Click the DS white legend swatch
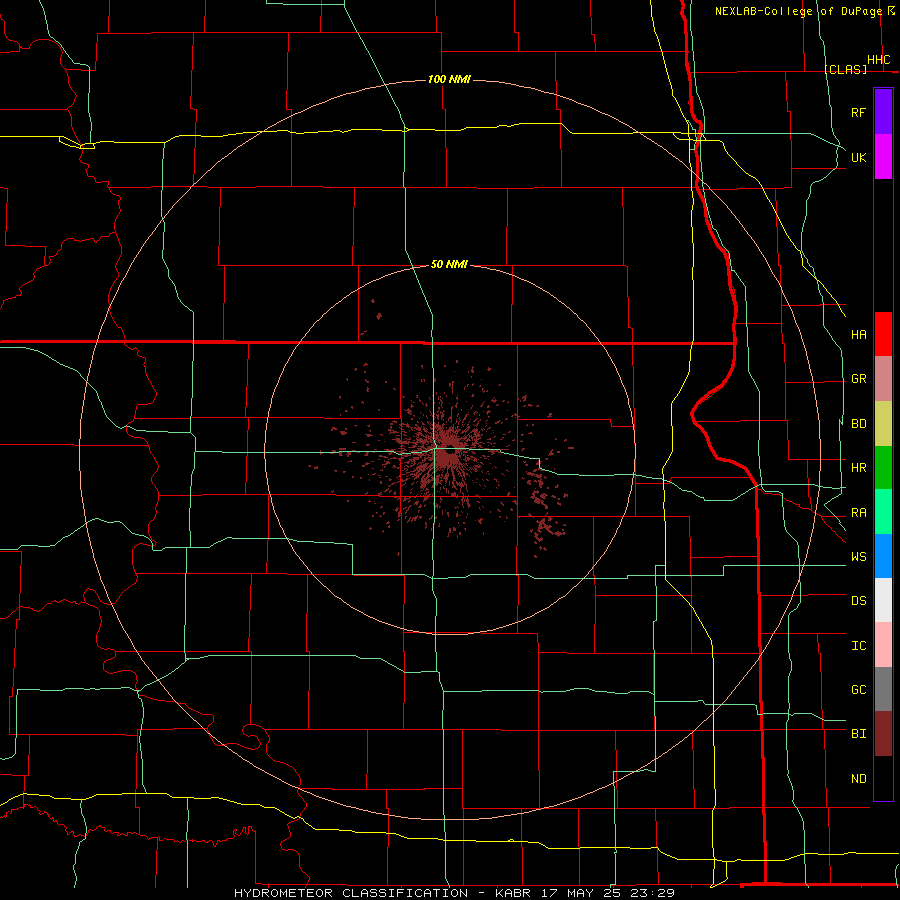Viewport: 900px width, 900px height. (883, 600)
